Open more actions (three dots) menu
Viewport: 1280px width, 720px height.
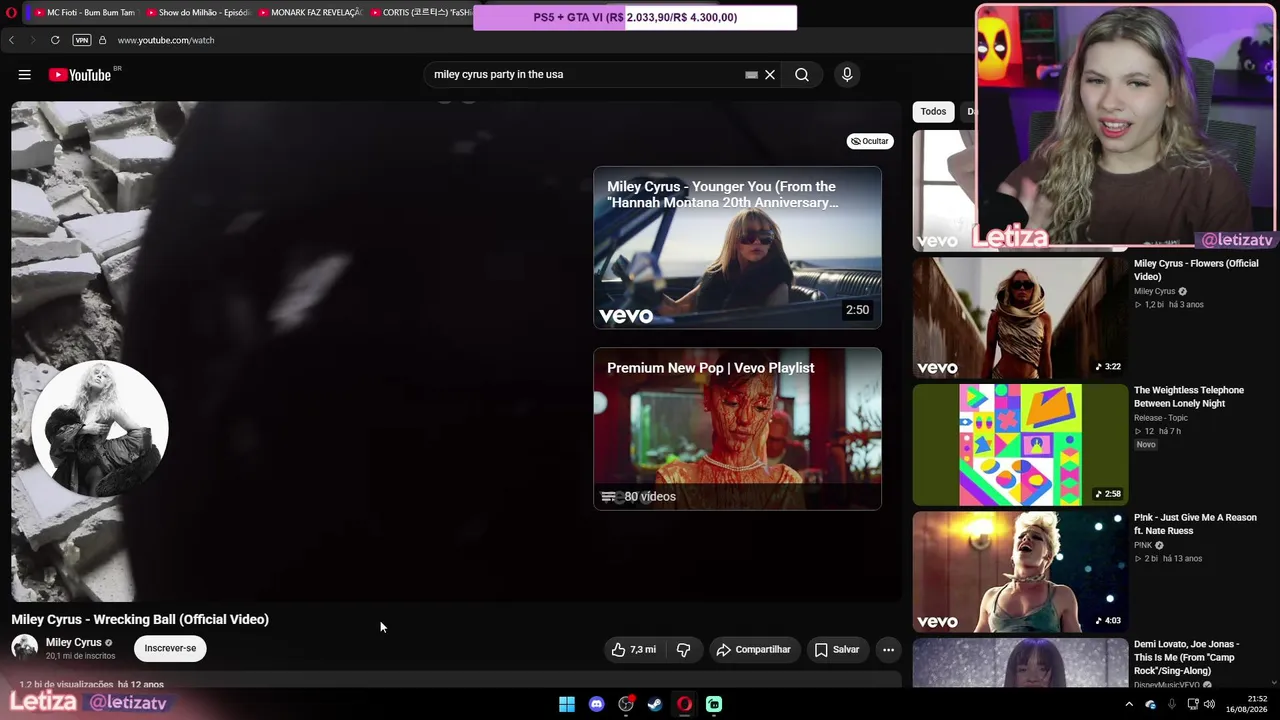point(888,650)
